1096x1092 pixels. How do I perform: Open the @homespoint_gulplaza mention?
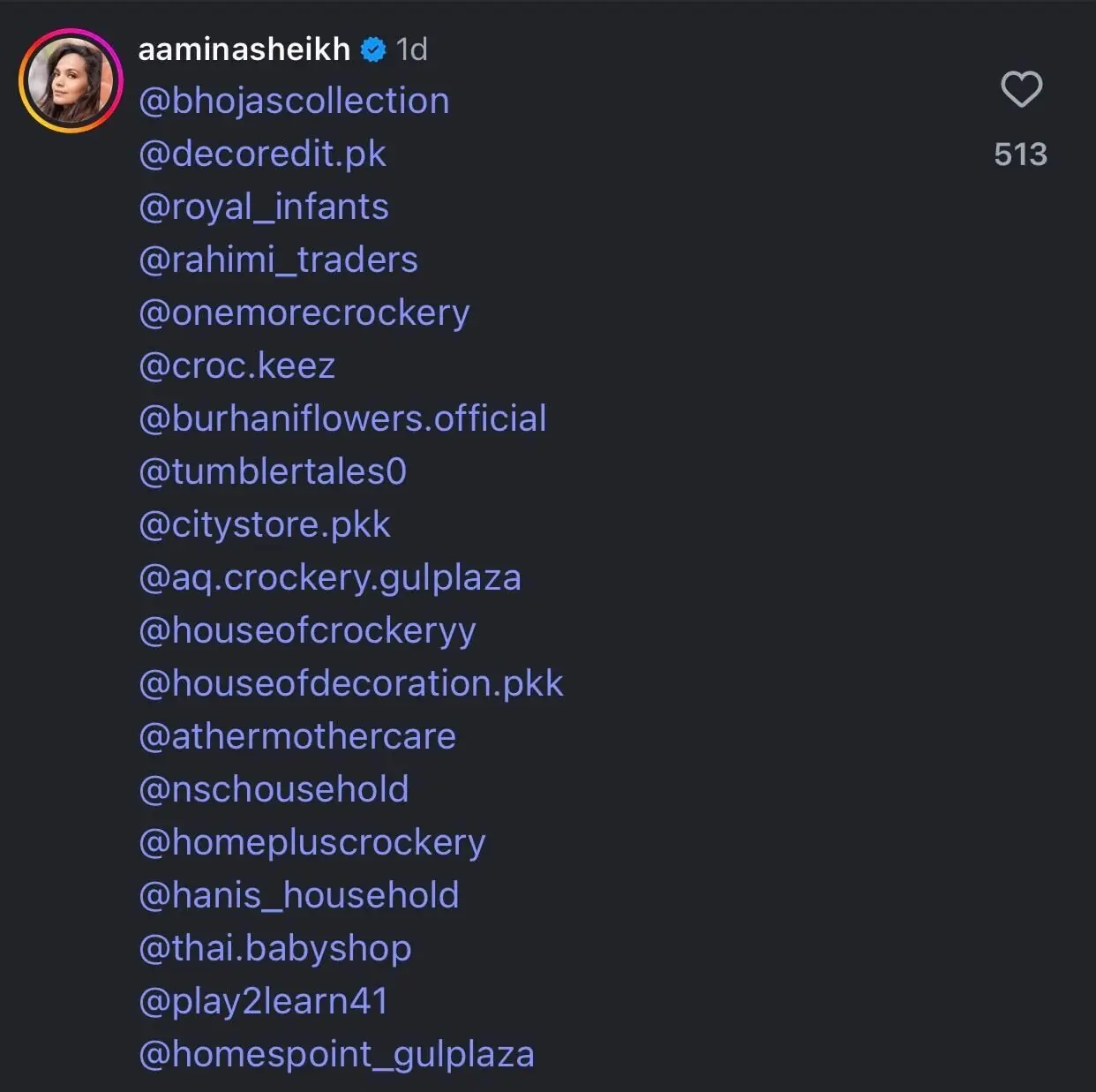tap(336, 1055)
